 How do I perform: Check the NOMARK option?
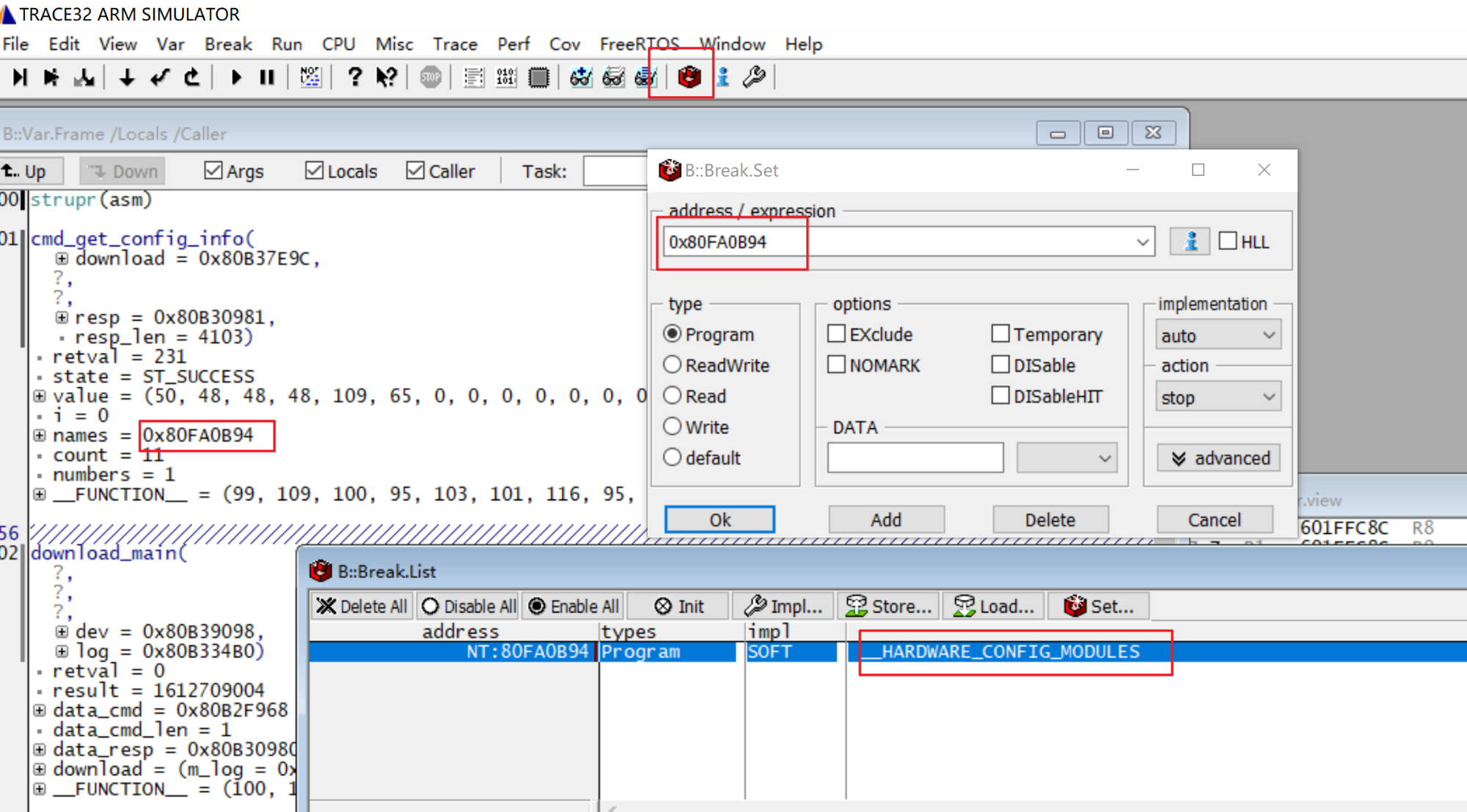pyautogui.click(x=836, y=365)
